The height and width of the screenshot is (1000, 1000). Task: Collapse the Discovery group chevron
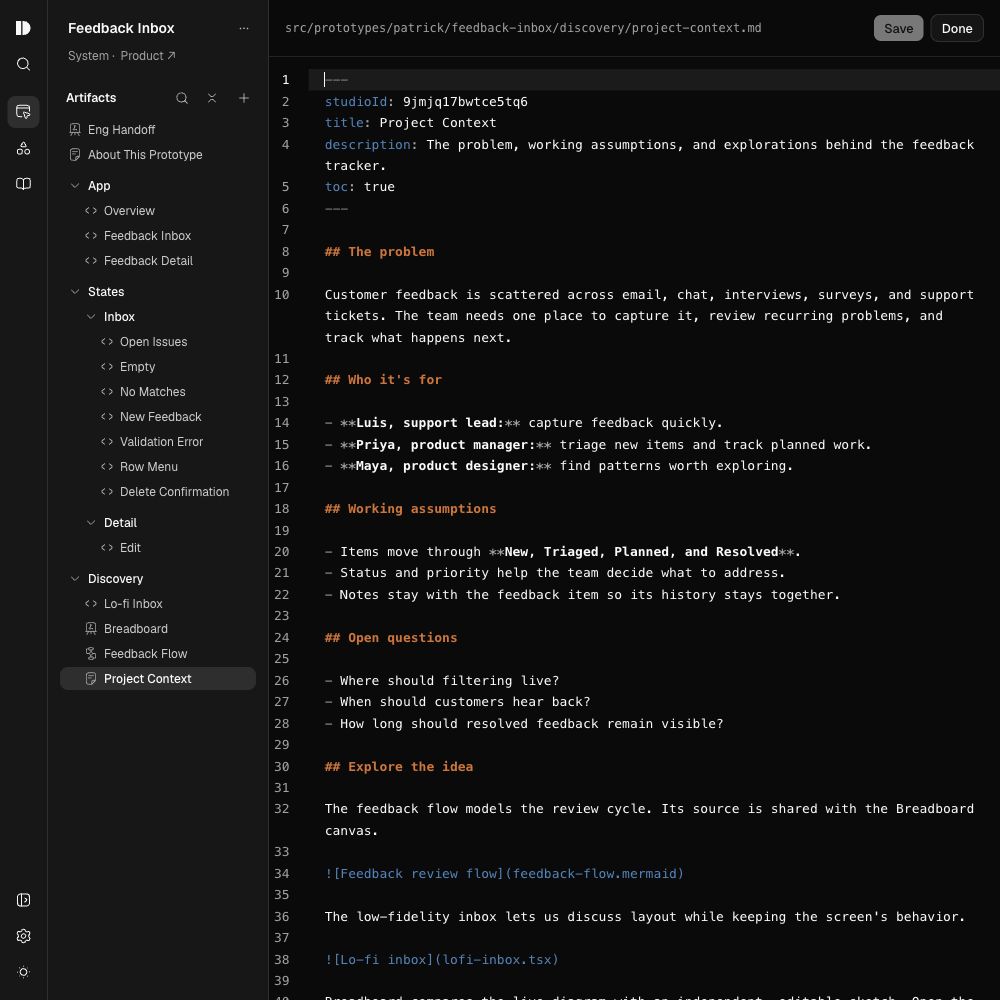(x=75, y=578)
